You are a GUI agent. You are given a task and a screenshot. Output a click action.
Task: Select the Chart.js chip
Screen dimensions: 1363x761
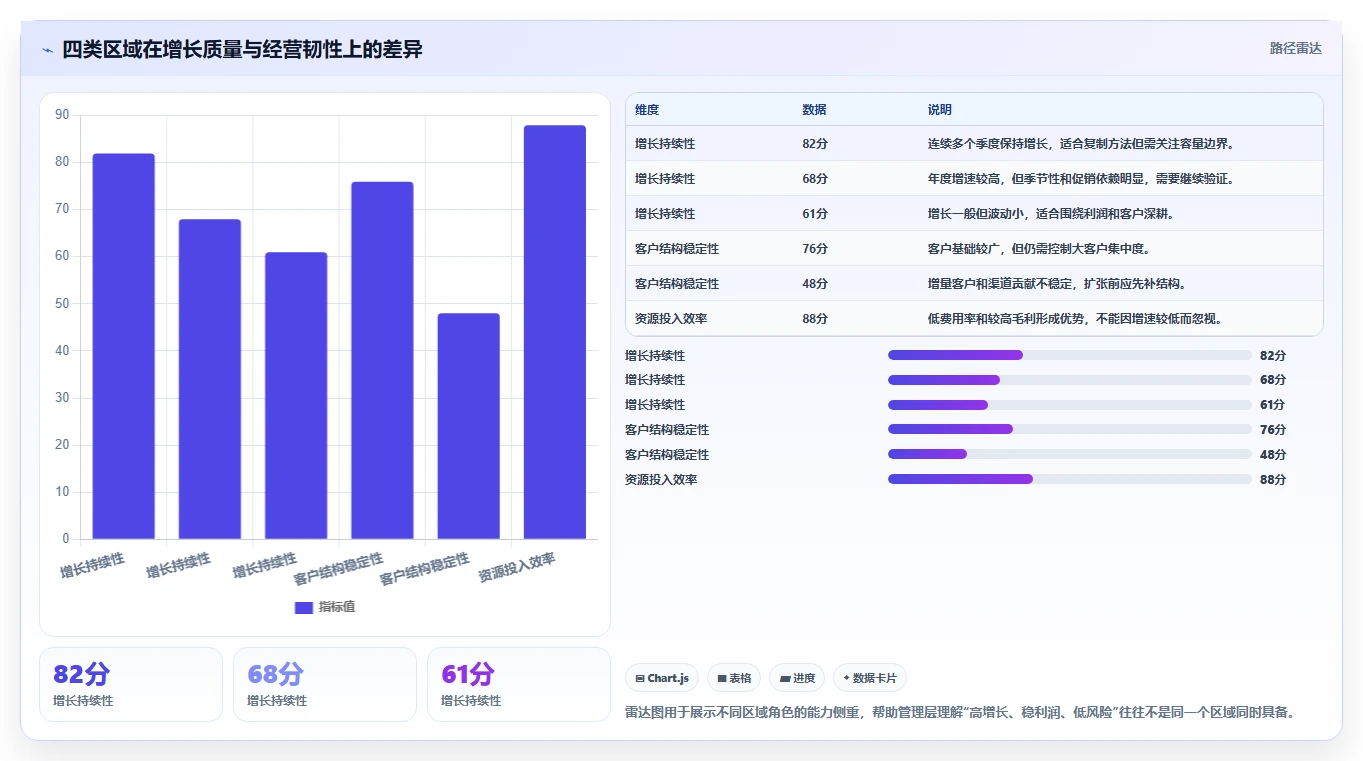[x=662, y=678]
